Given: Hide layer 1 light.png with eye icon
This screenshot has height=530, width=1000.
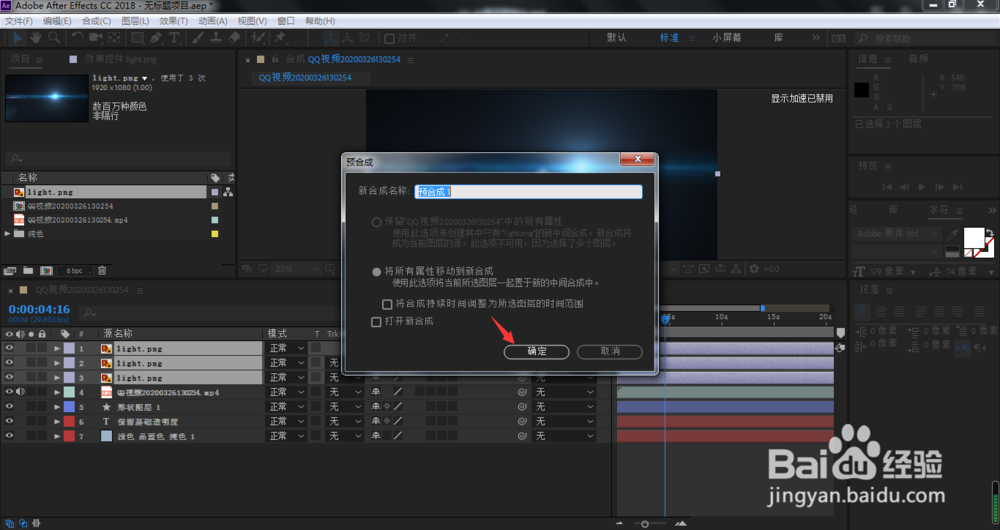Looking at the screenshot, I should pos(9,348).
